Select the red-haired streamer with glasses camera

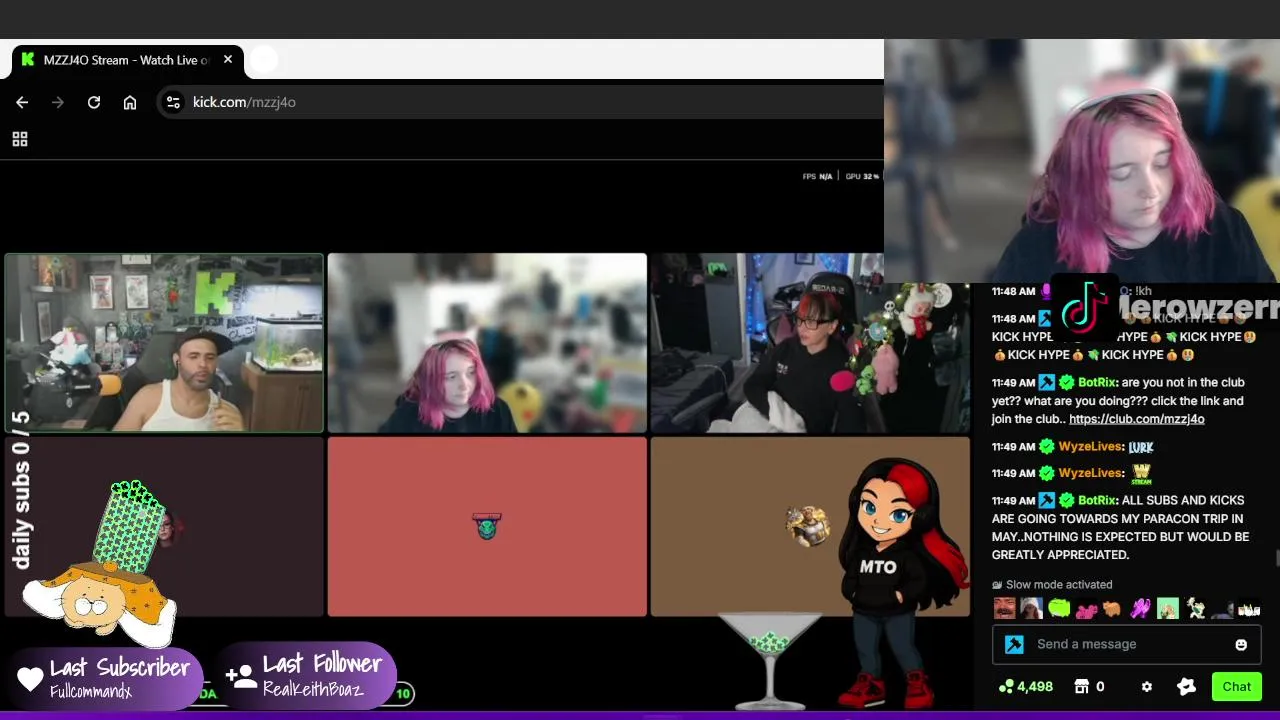pos(810,343)
